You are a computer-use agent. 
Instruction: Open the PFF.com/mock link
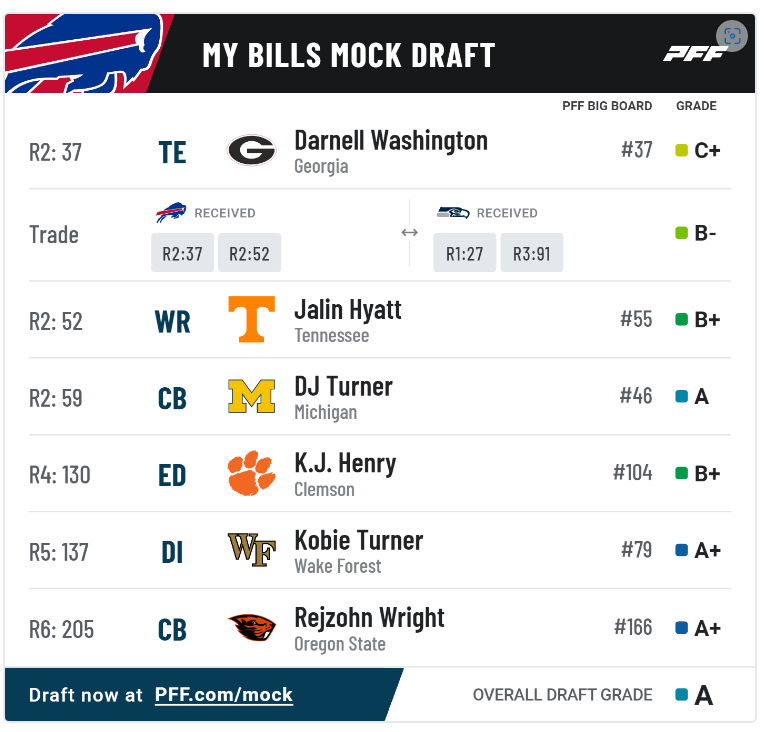tap(224, 695)
